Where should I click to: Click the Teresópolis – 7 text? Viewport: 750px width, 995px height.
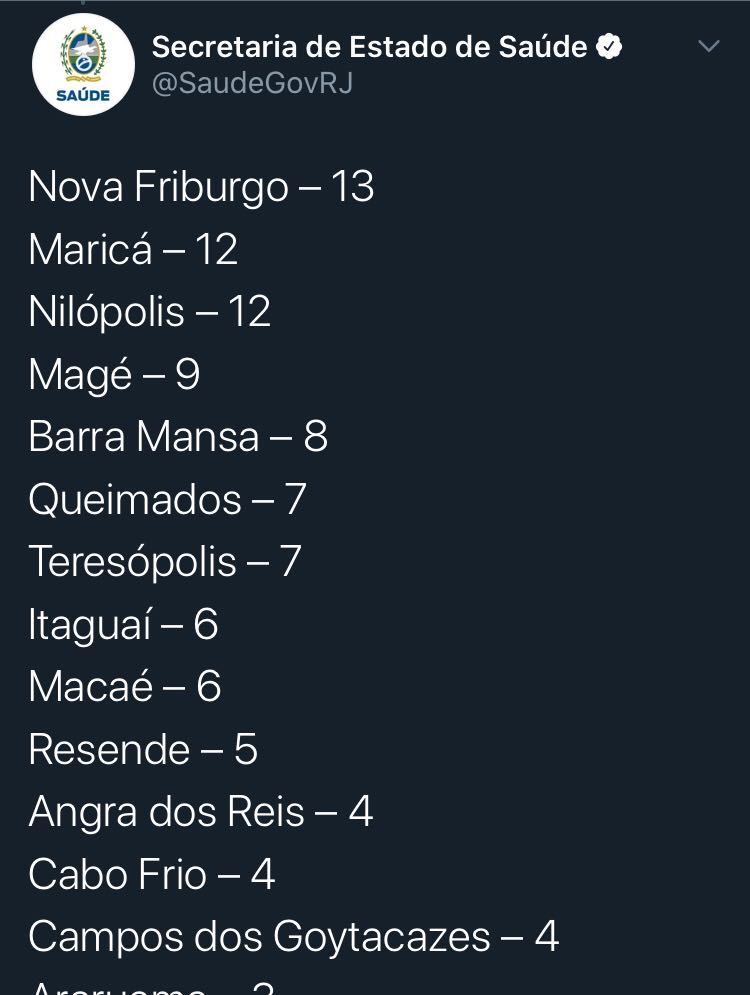point(165,562)
